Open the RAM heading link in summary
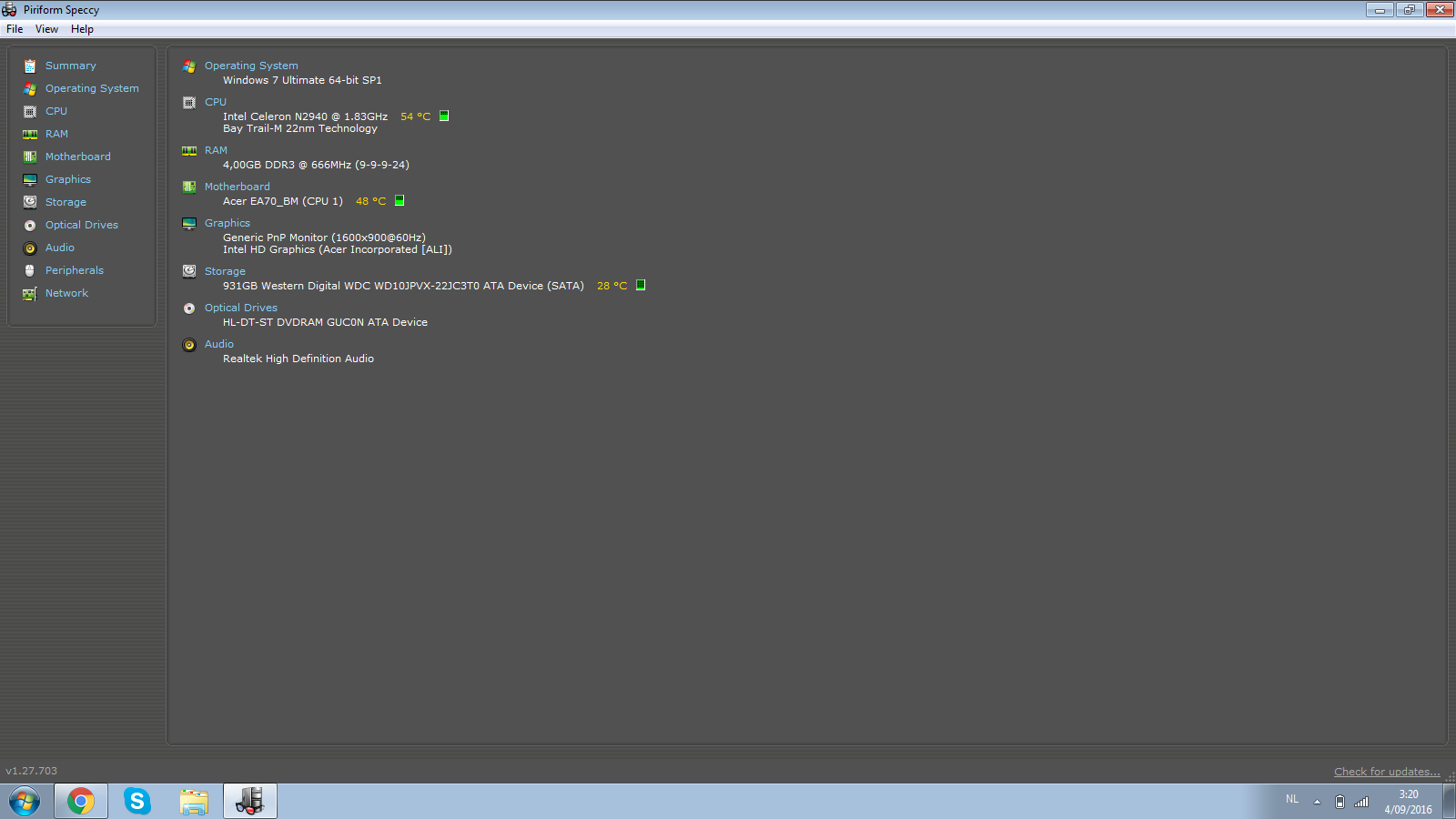Screen dimensions: 1456x819 216,150
